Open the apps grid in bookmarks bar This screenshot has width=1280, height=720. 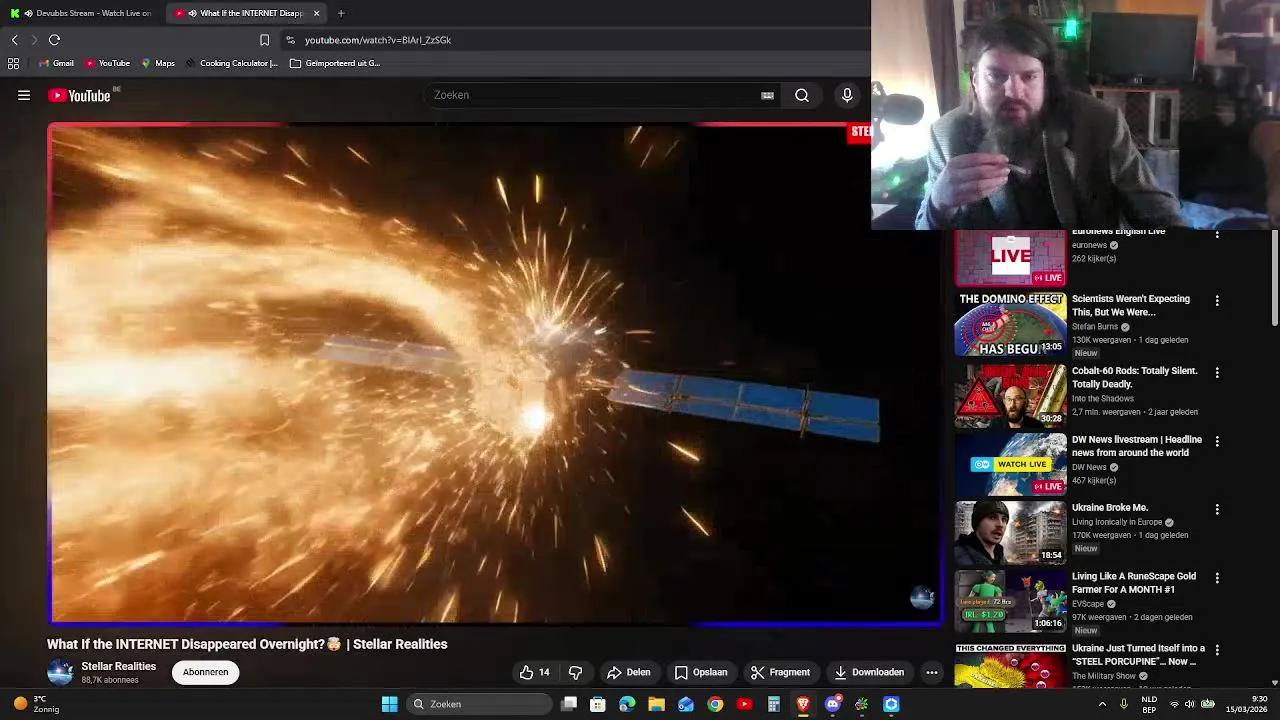coord(13,63)
